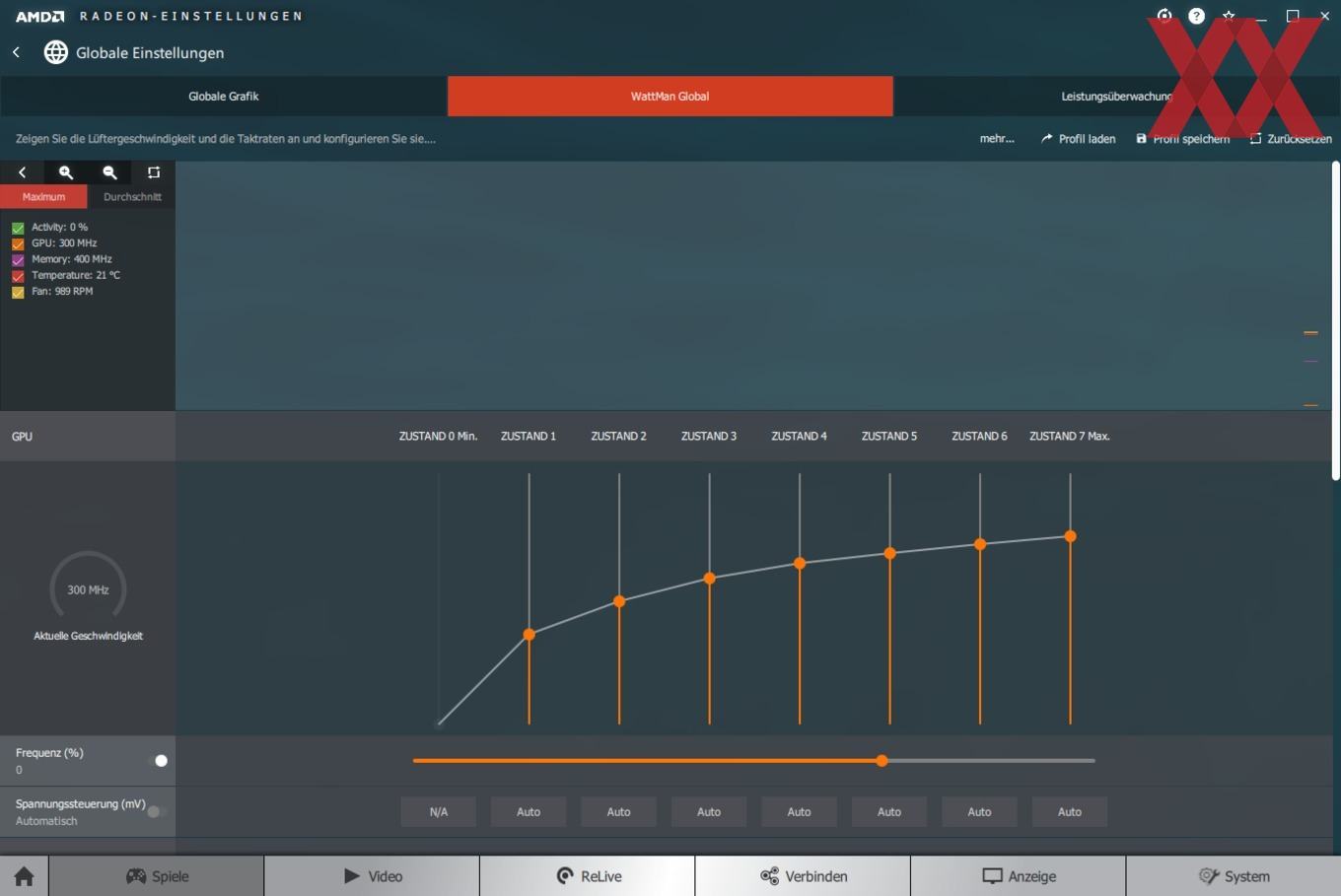
Task: Reset the graph view icon
Action: (x=154, y=172)
